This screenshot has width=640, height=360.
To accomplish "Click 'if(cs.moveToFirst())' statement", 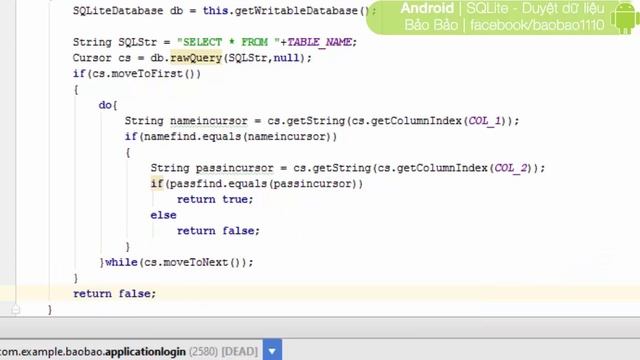I will coord(137,74).
